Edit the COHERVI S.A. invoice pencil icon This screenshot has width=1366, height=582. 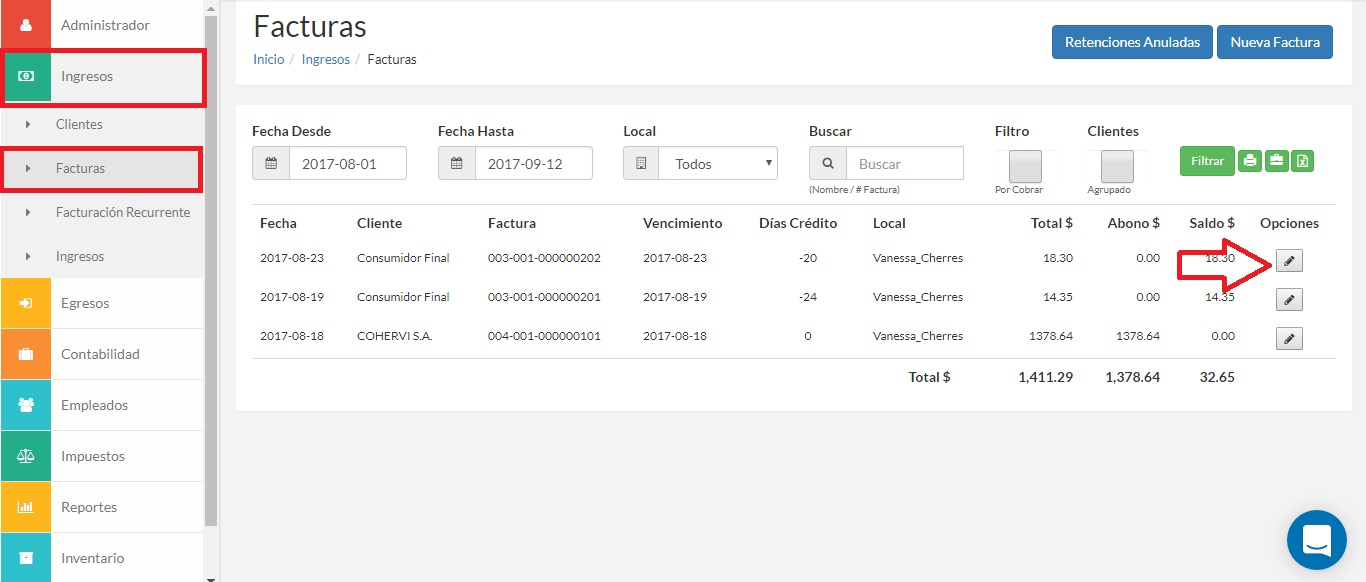click(1290, 339)
